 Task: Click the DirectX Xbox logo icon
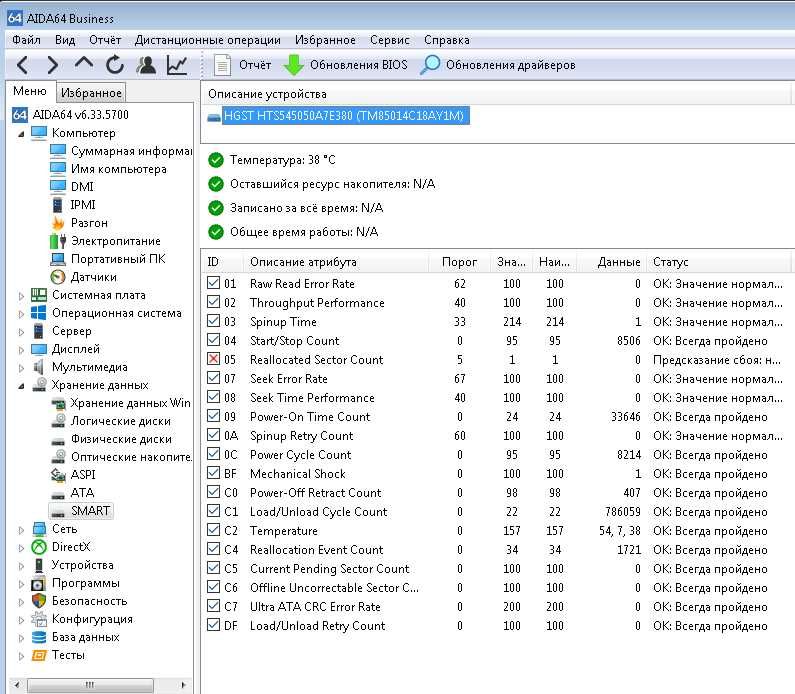coord(39,547)
